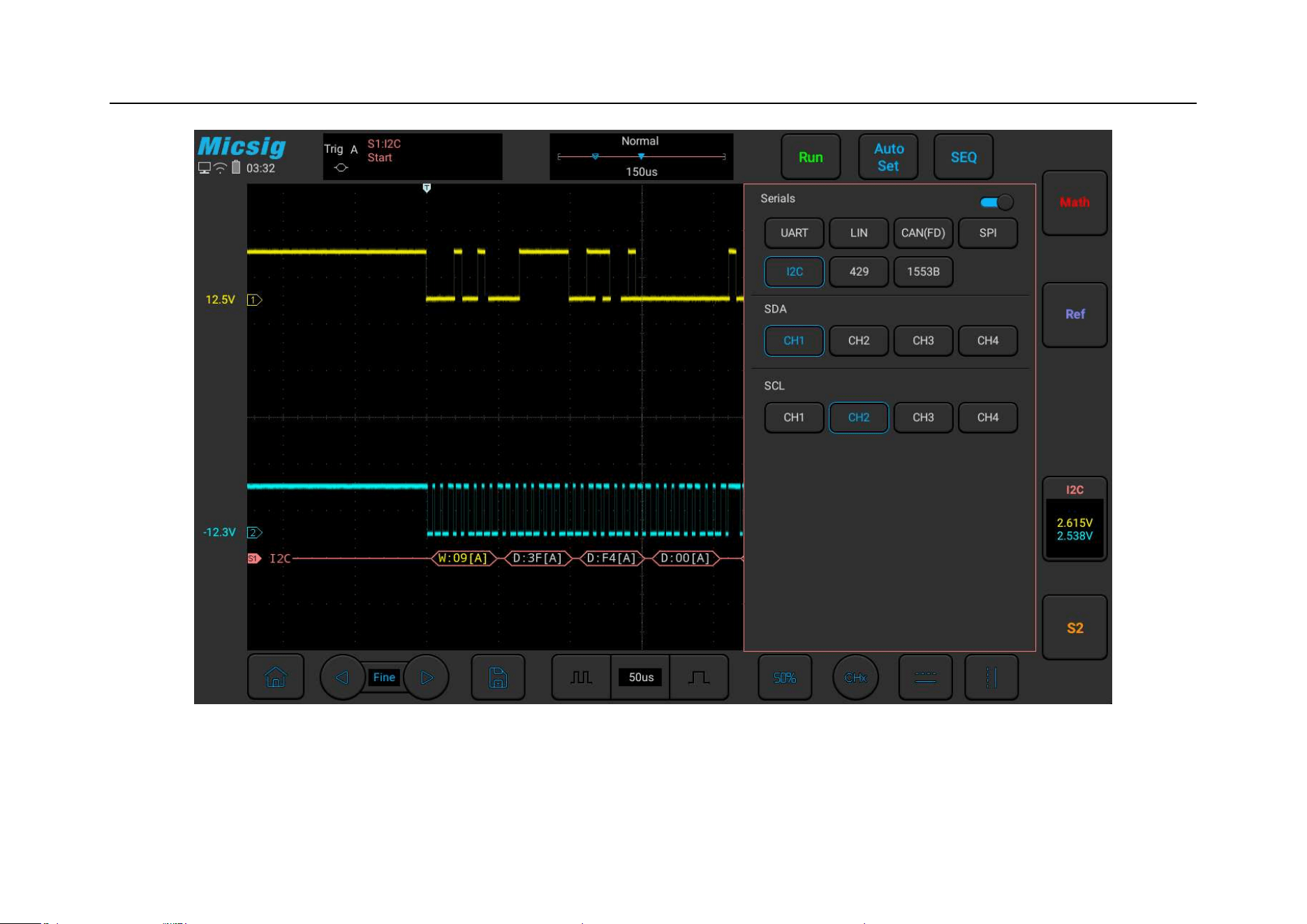Select decoded packet W:09[A]
This screenshot has height=924, width=1307.
(463, 558)
